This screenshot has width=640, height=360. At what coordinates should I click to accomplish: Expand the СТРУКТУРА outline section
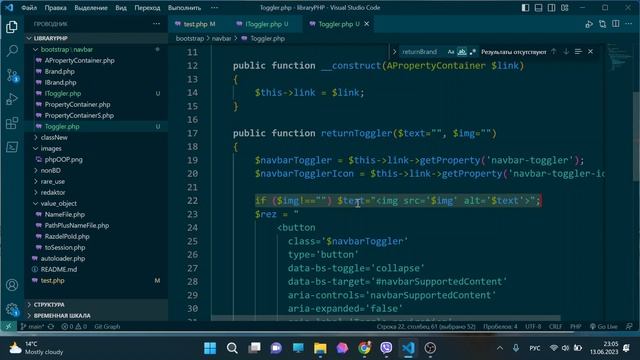click(x=96, y=305)
